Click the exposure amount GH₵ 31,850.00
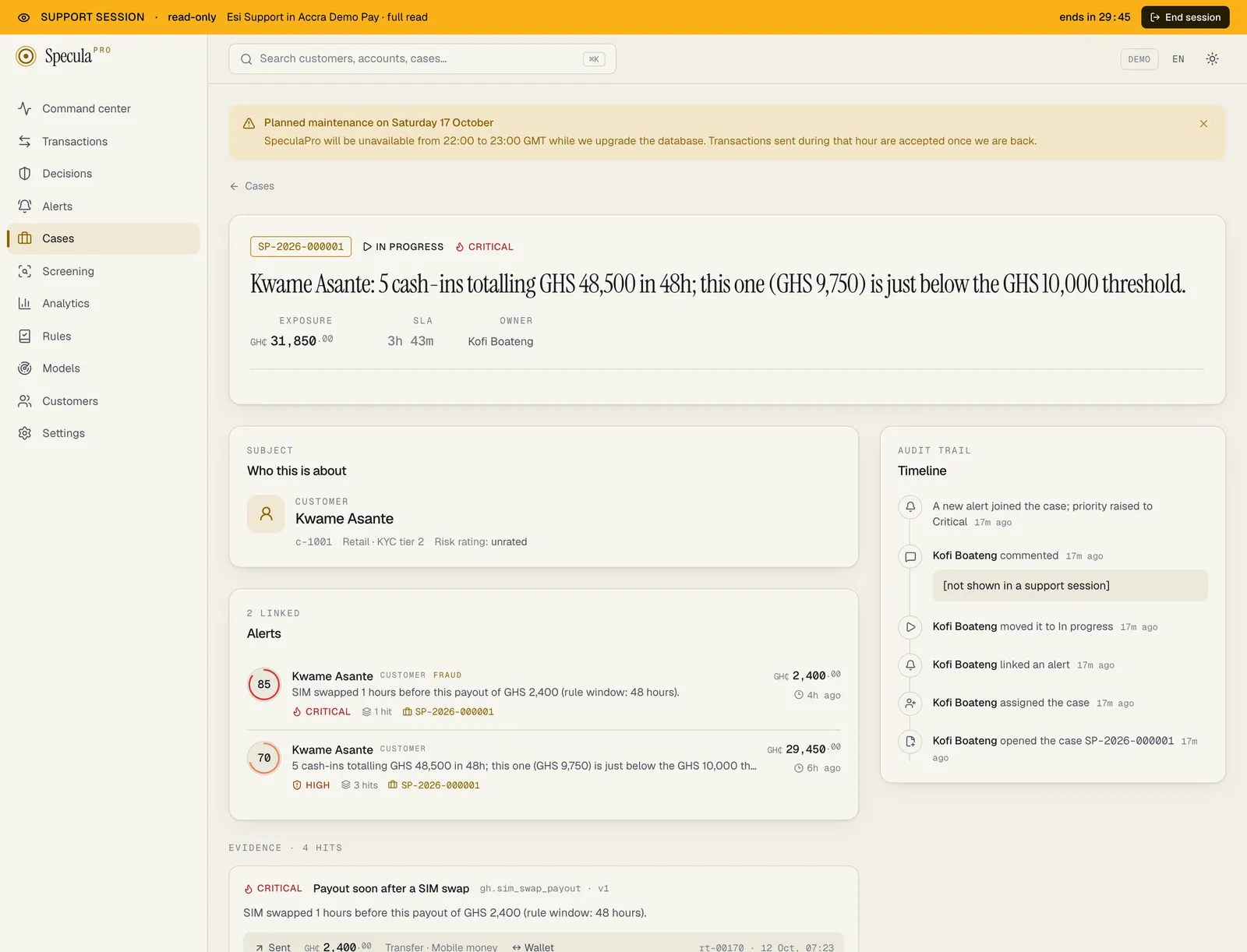1247x952 pixels. point(291,341)
